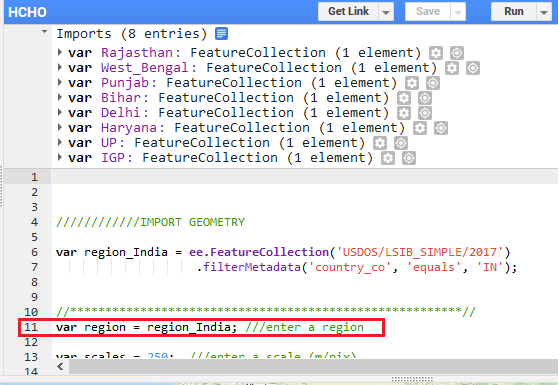
Task: Click line number 11 in gutter
Action: click(x=31, y=327)
